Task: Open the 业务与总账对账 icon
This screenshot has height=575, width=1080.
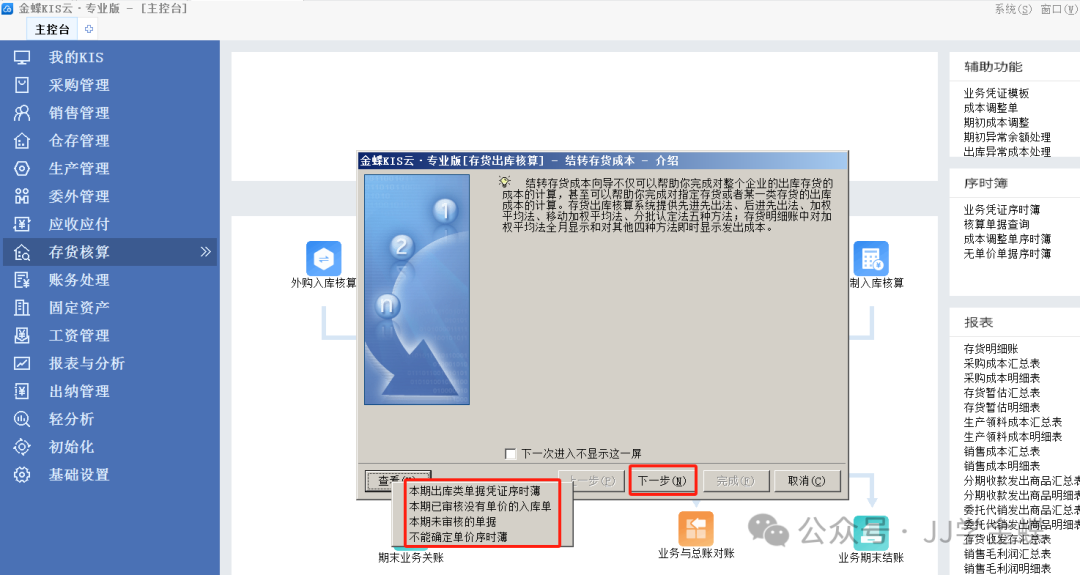Action: 696,528
